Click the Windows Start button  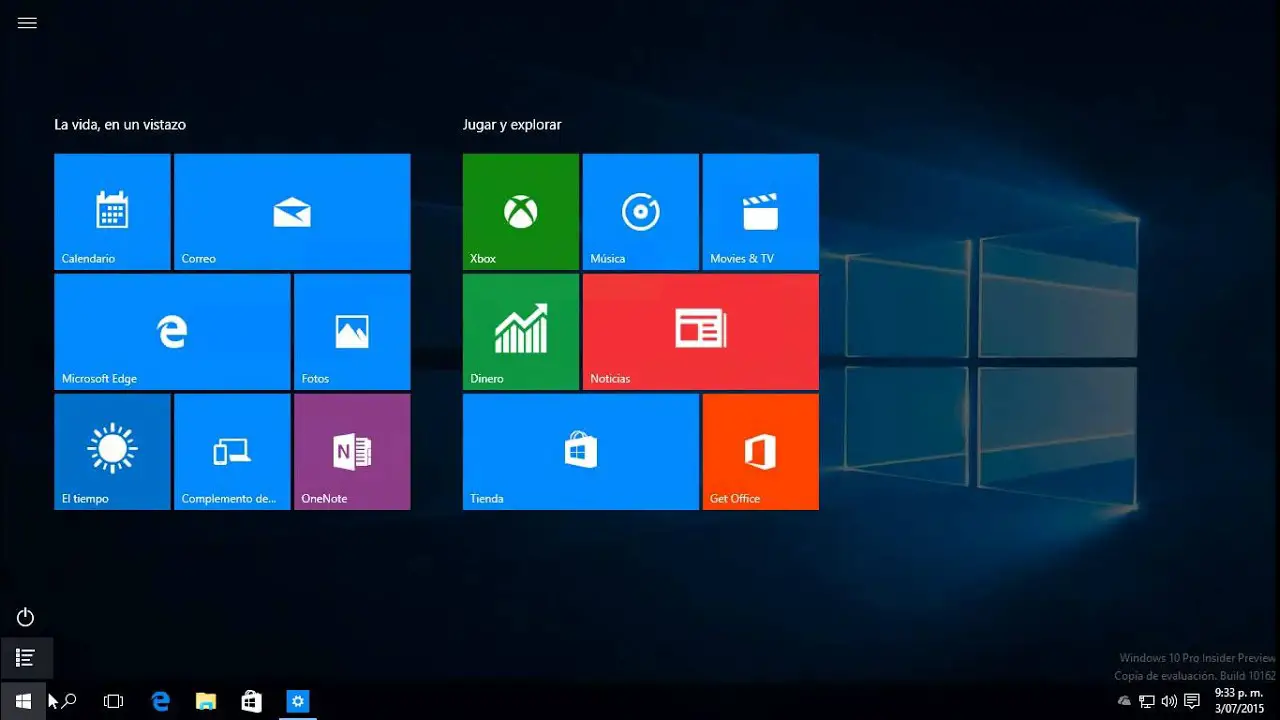coord(23,701)
